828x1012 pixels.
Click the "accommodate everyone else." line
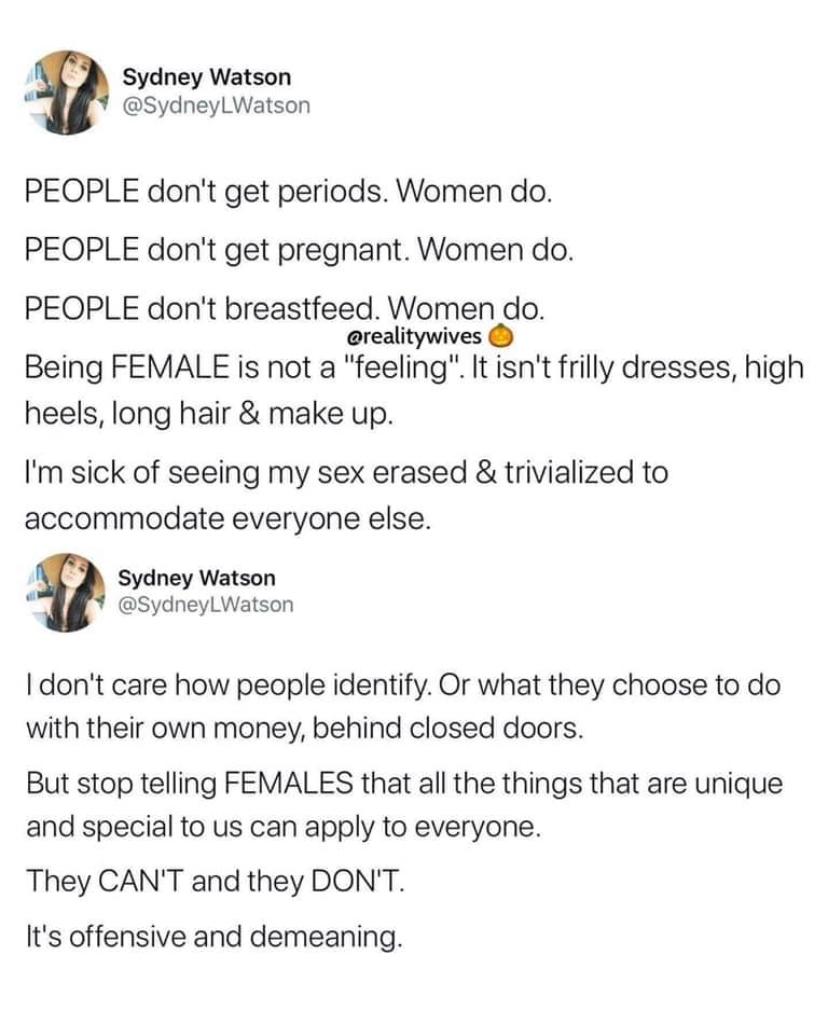[227, 518]
